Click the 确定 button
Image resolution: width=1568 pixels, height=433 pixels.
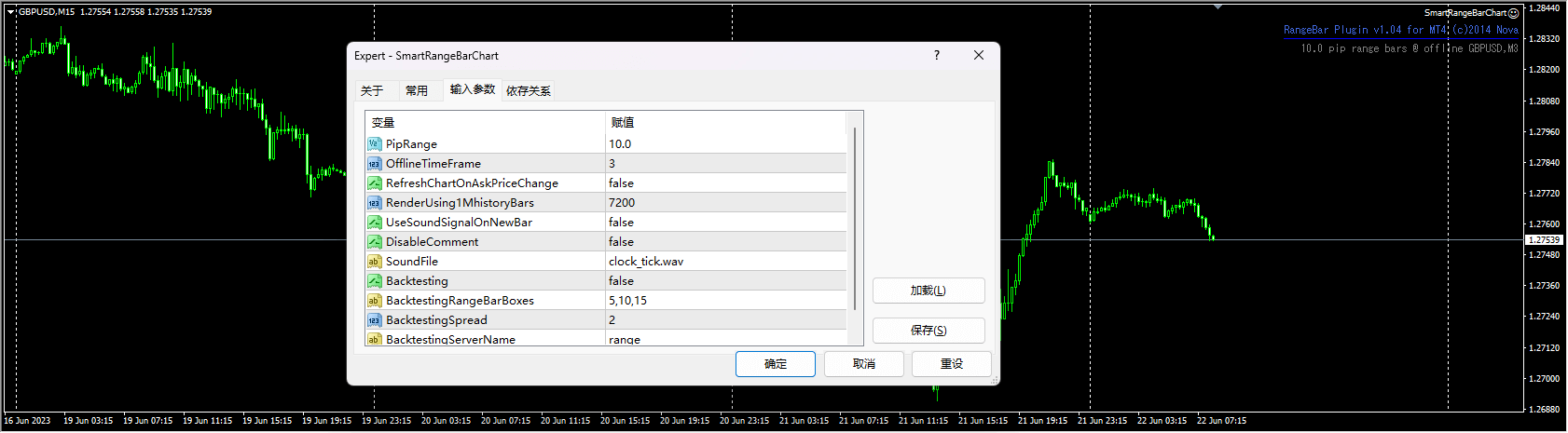[x=775, y=364]
